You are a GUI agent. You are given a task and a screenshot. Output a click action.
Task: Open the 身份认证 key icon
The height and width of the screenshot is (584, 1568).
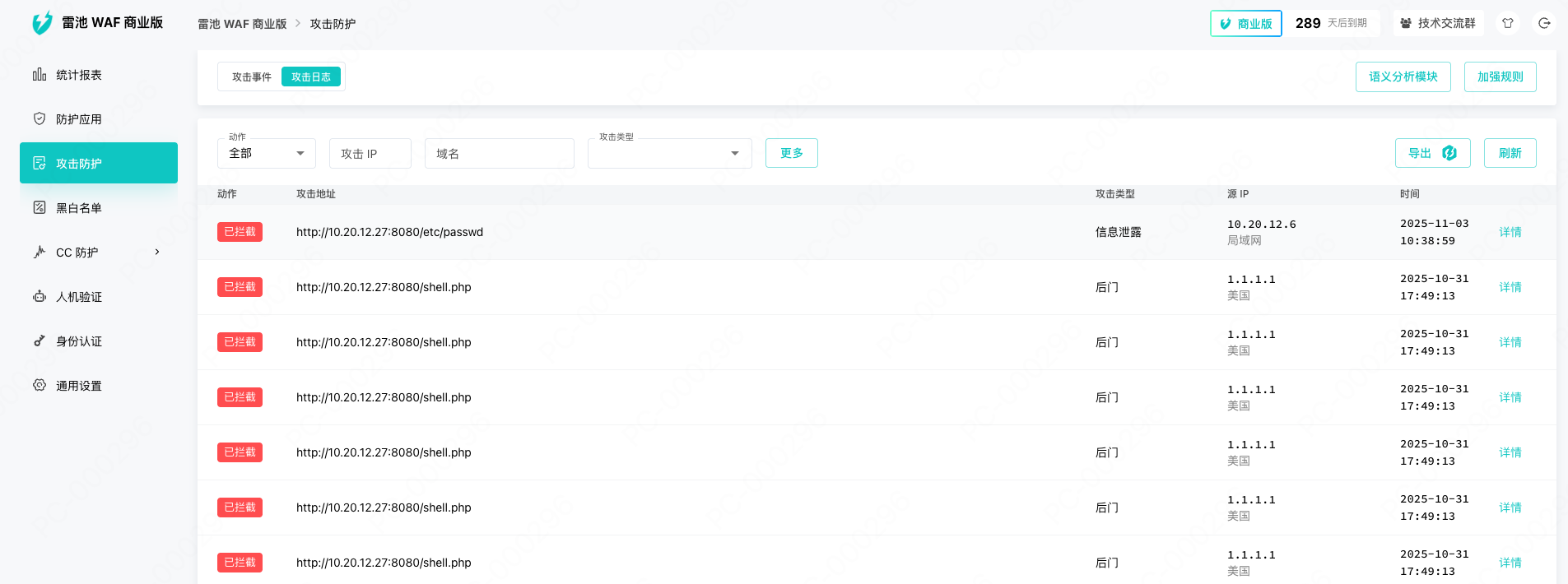coord(40,341)
